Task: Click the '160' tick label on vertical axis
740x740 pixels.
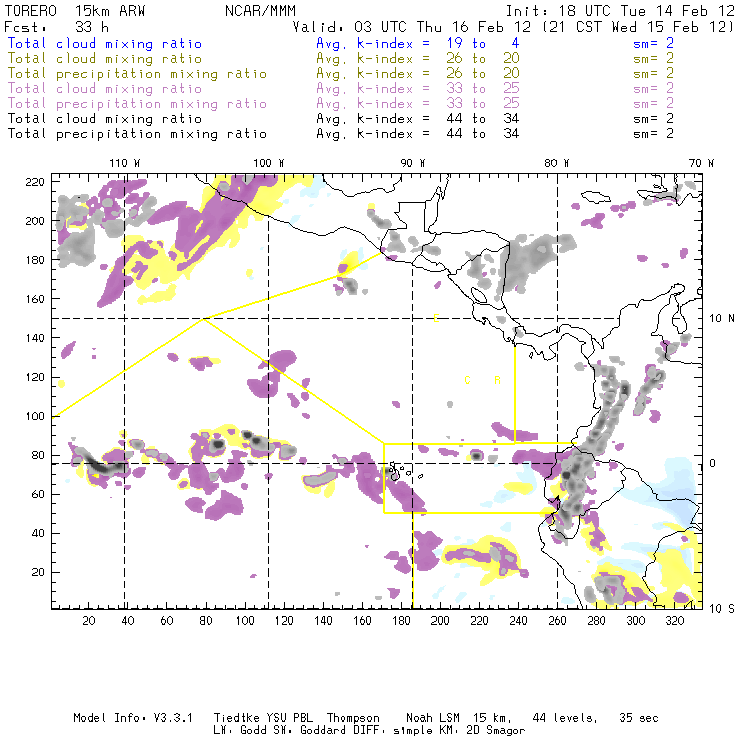Action: click(35, 299)
